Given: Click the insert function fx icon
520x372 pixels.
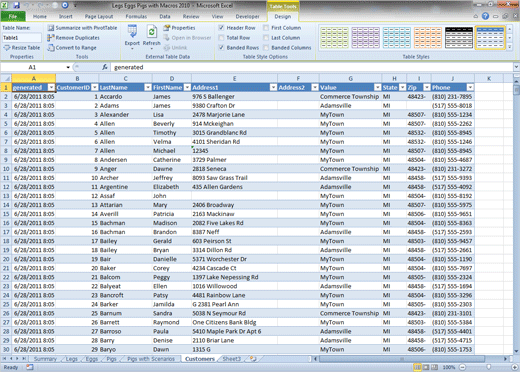Looking at the screenshot, I should click(x=105, y=67).
